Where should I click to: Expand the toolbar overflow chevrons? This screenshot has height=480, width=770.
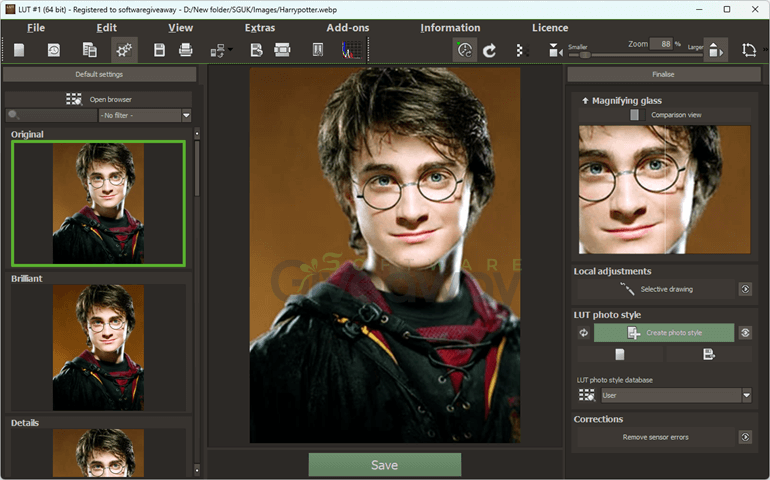765,50
